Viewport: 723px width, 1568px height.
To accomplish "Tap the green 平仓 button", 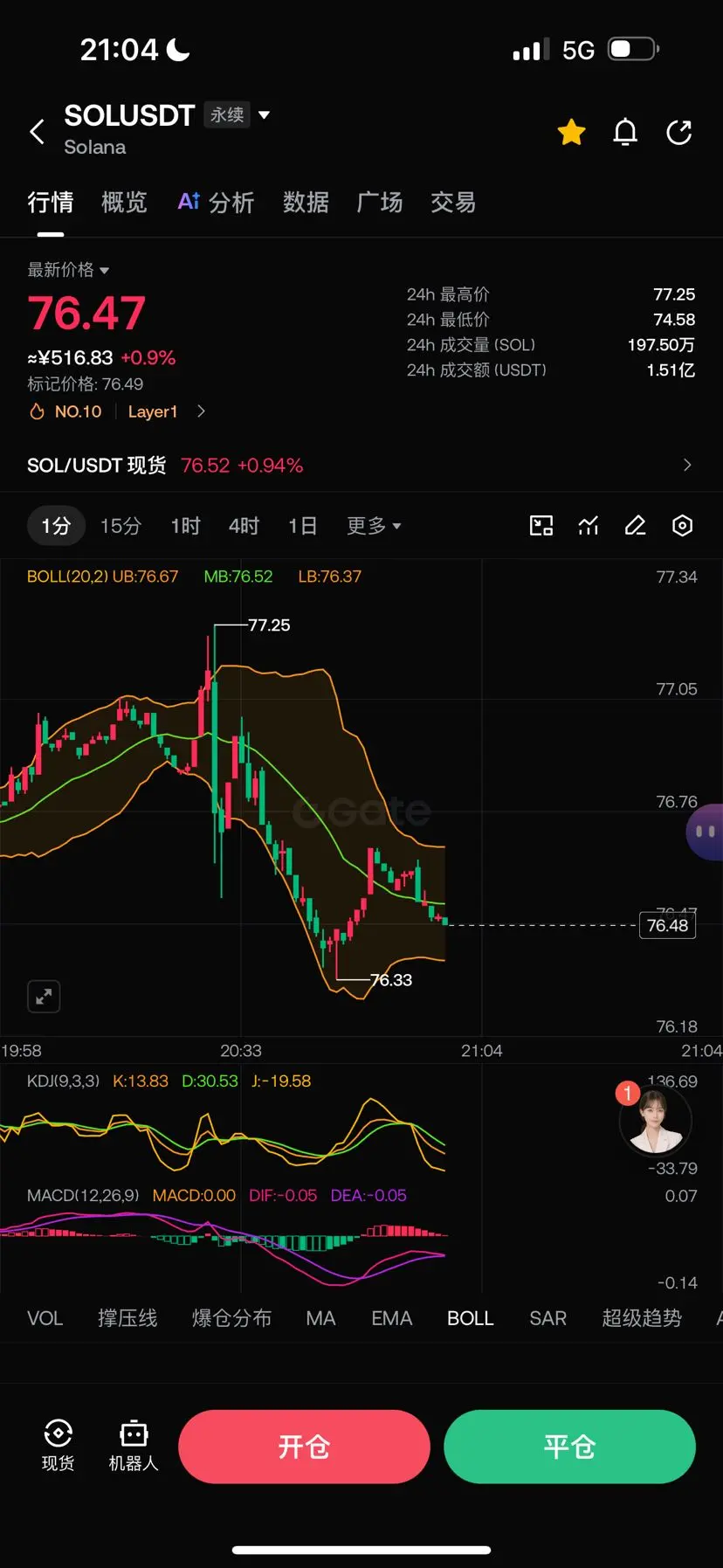I will (569, 1447).
